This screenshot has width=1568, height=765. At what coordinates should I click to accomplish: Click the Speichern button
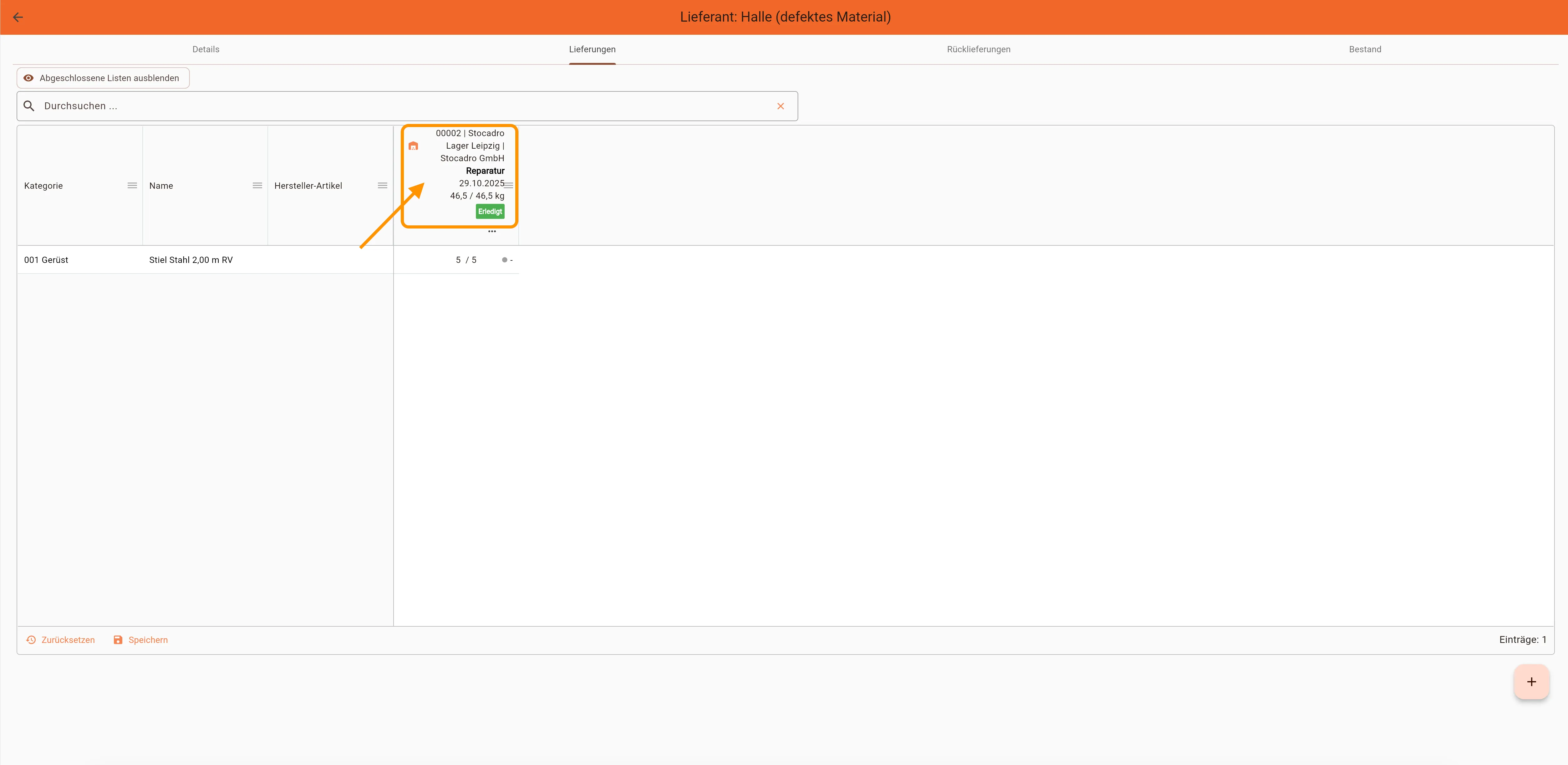[140, 639]
